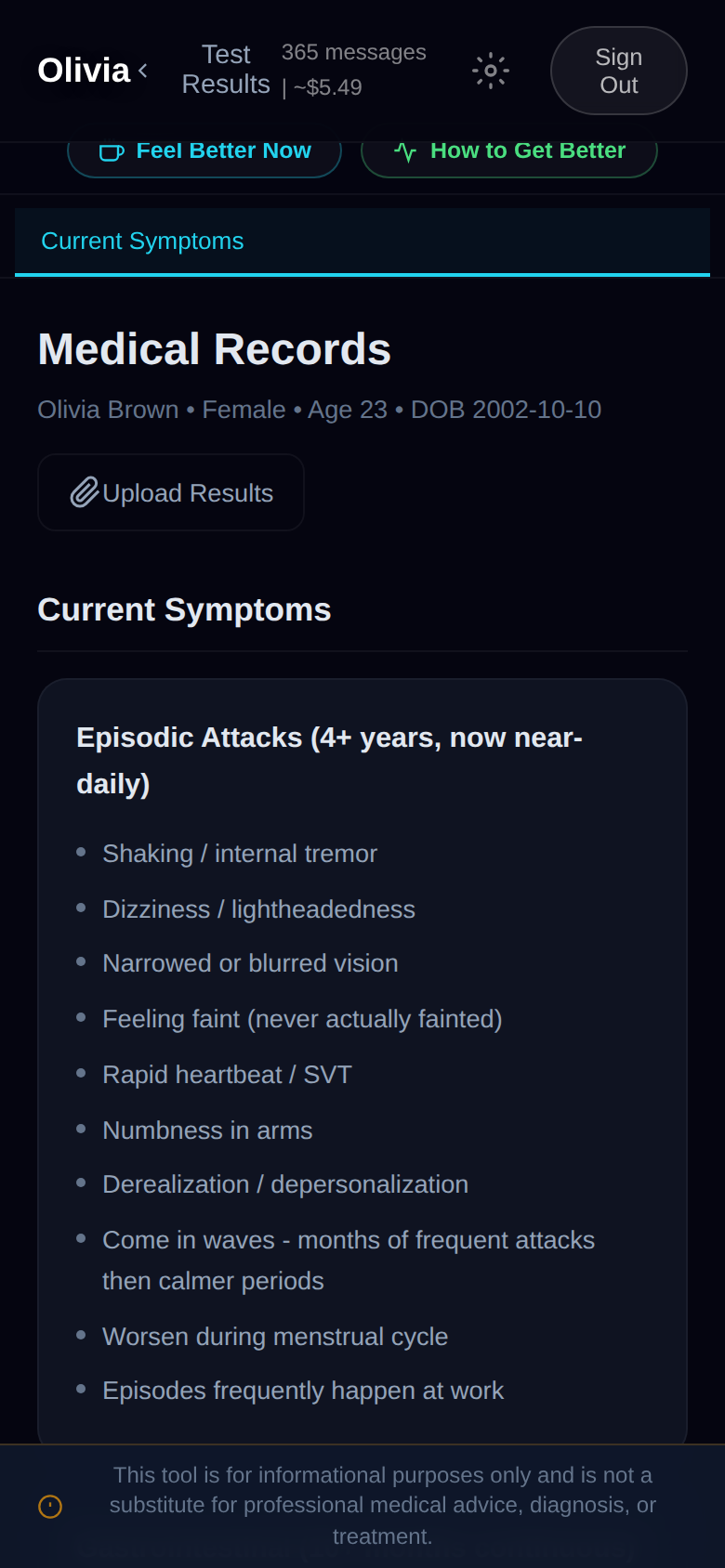The height and width of the screenshot is (1568, 725).
Task: Click the disclaimer warning circle icon
Action: point(50,1506)
